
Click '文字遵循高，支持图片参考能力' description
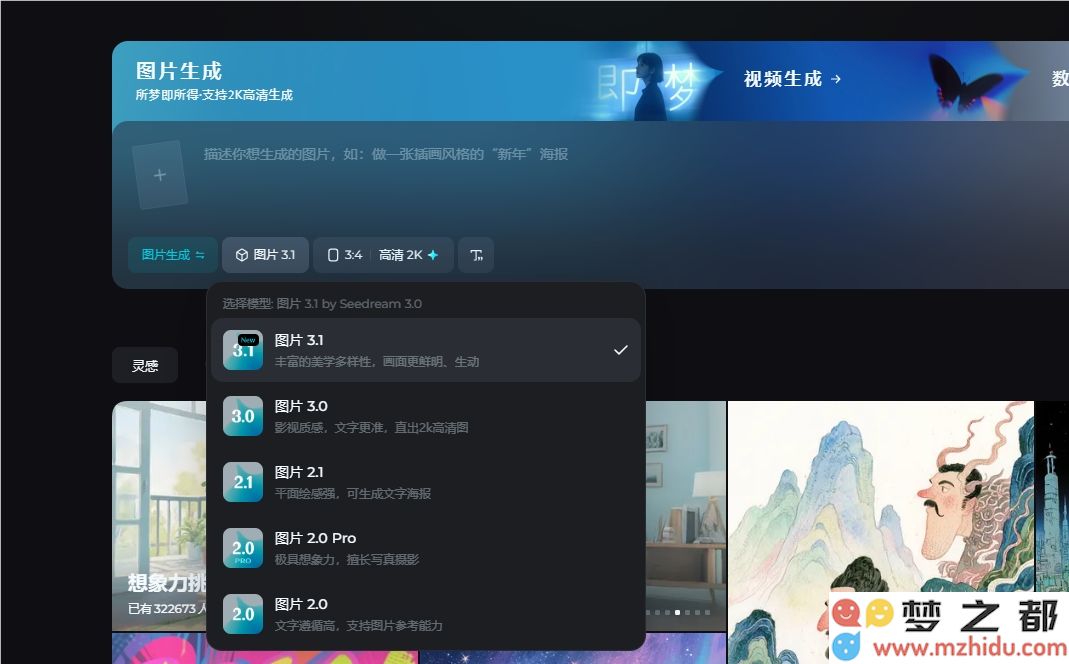(x=359, y=626)
